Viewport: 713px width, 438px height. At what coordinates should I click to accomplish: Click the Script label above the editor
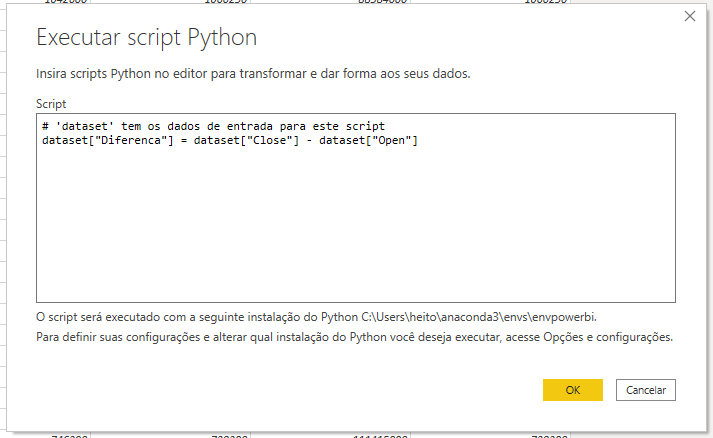[50, 103]
